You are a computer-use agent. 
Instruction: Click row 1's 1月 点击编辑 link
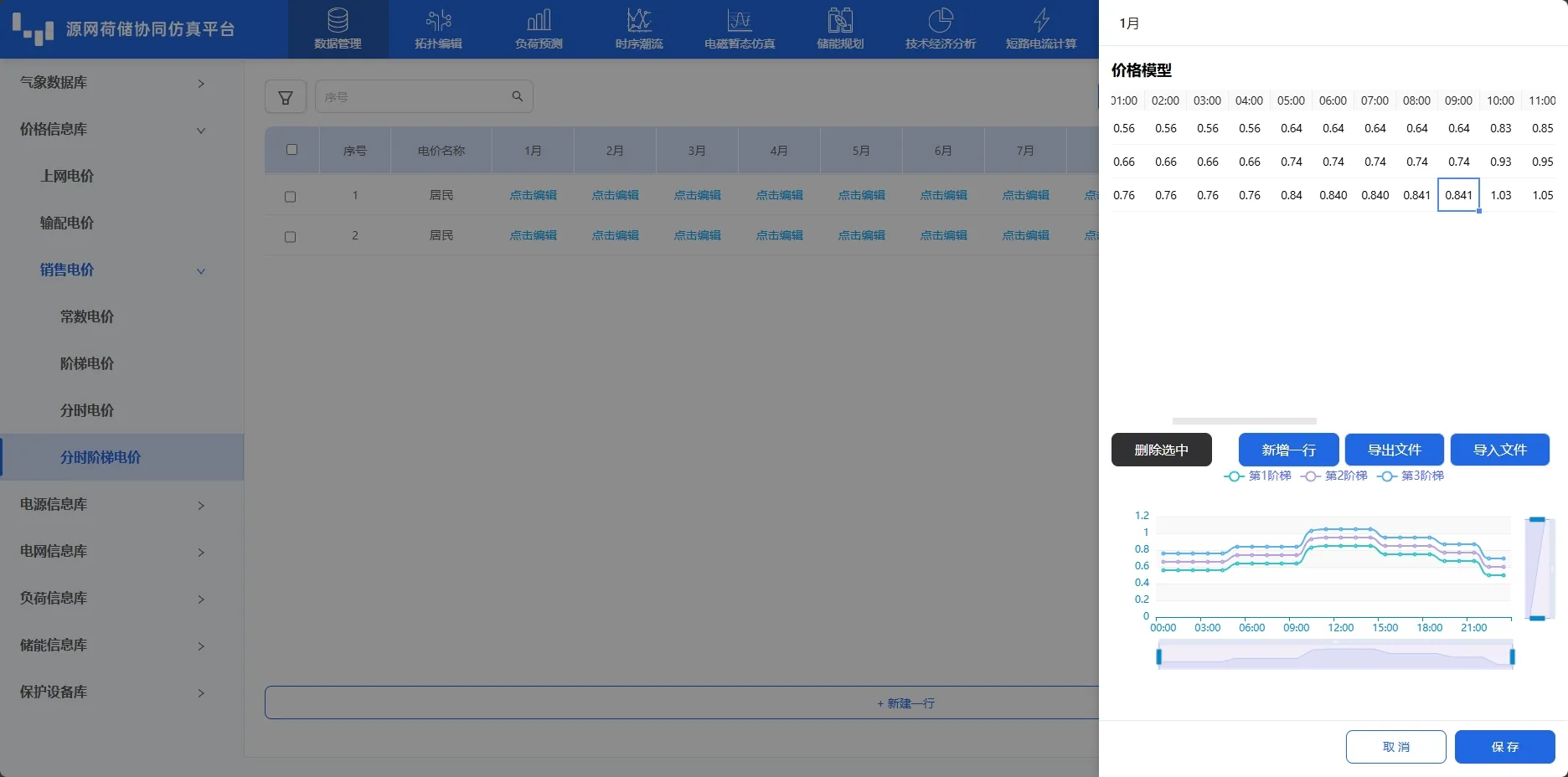tap(533, 195)
